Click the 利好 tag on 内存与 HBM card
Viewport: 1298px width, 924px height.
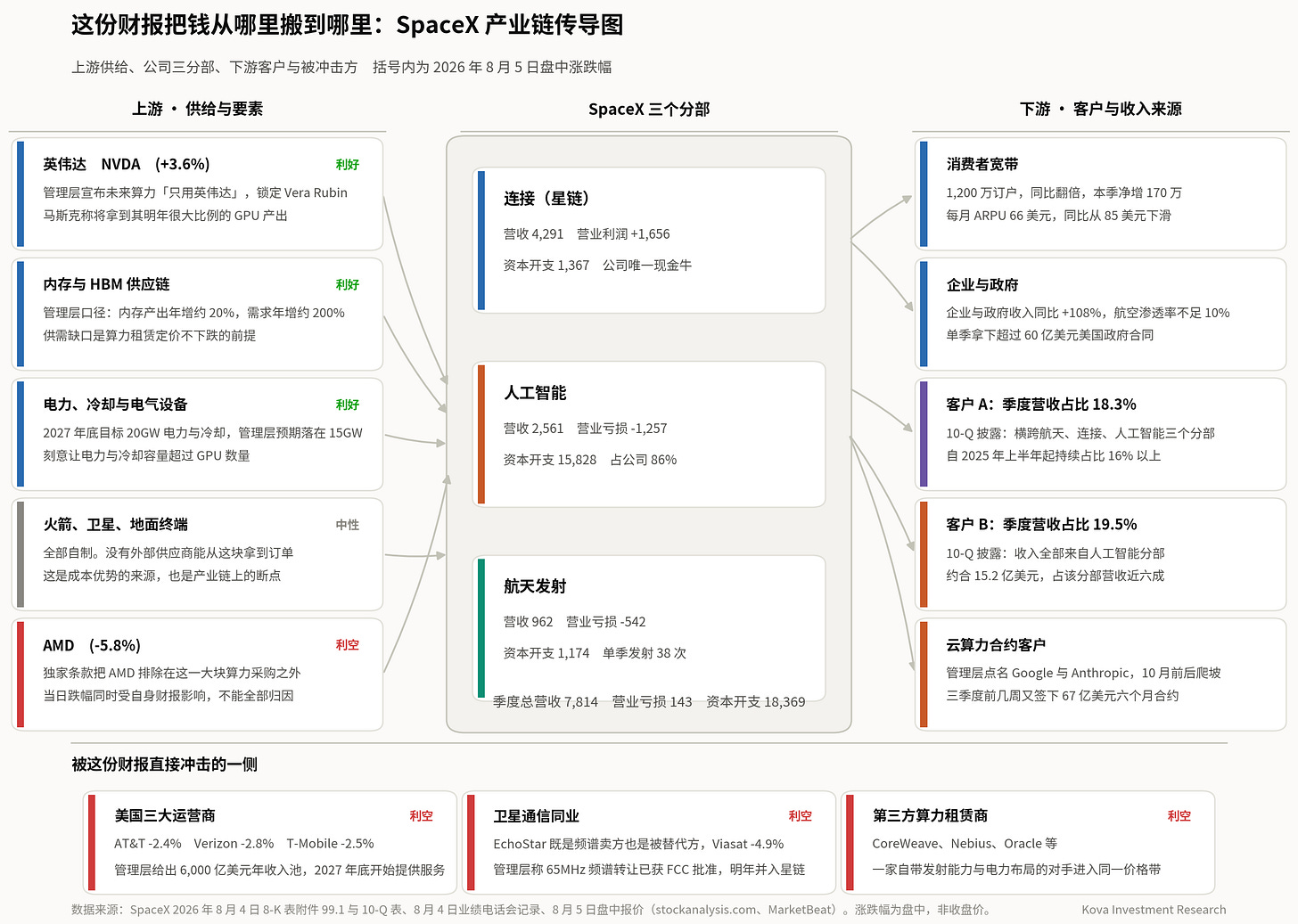tap(348, 284)
